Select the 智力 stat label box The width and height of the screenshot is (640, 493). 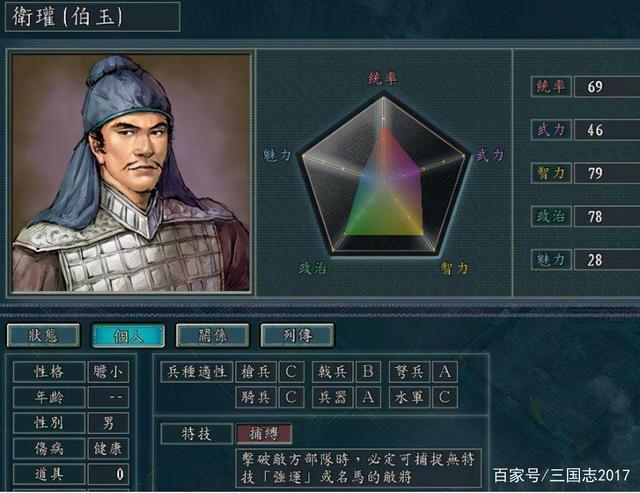pos(551,173)
